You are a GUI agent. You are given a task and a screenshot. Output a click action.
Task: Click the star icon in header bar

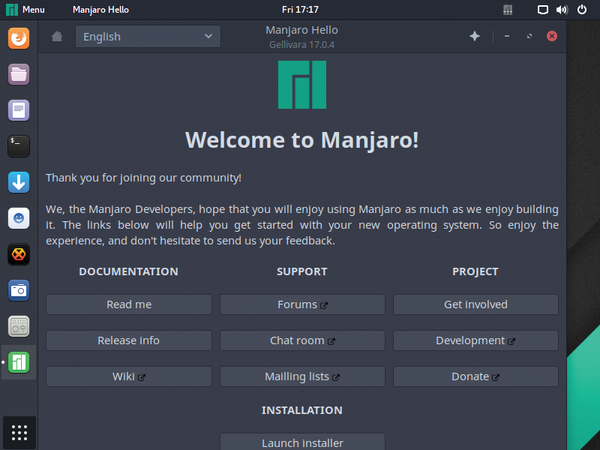point(474,36)
